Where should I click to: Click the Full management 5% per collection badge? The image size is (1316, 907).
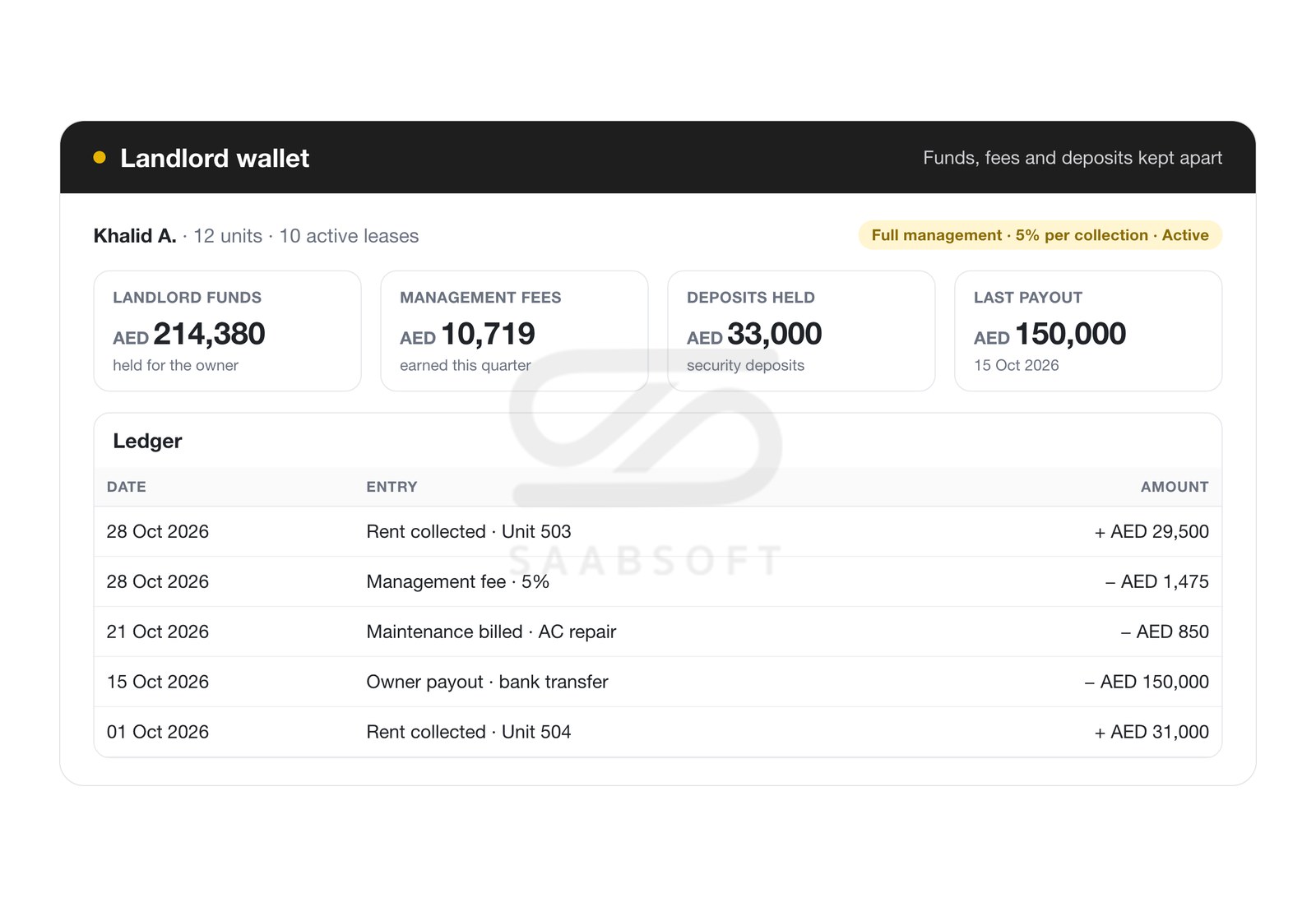point(1040,235)
